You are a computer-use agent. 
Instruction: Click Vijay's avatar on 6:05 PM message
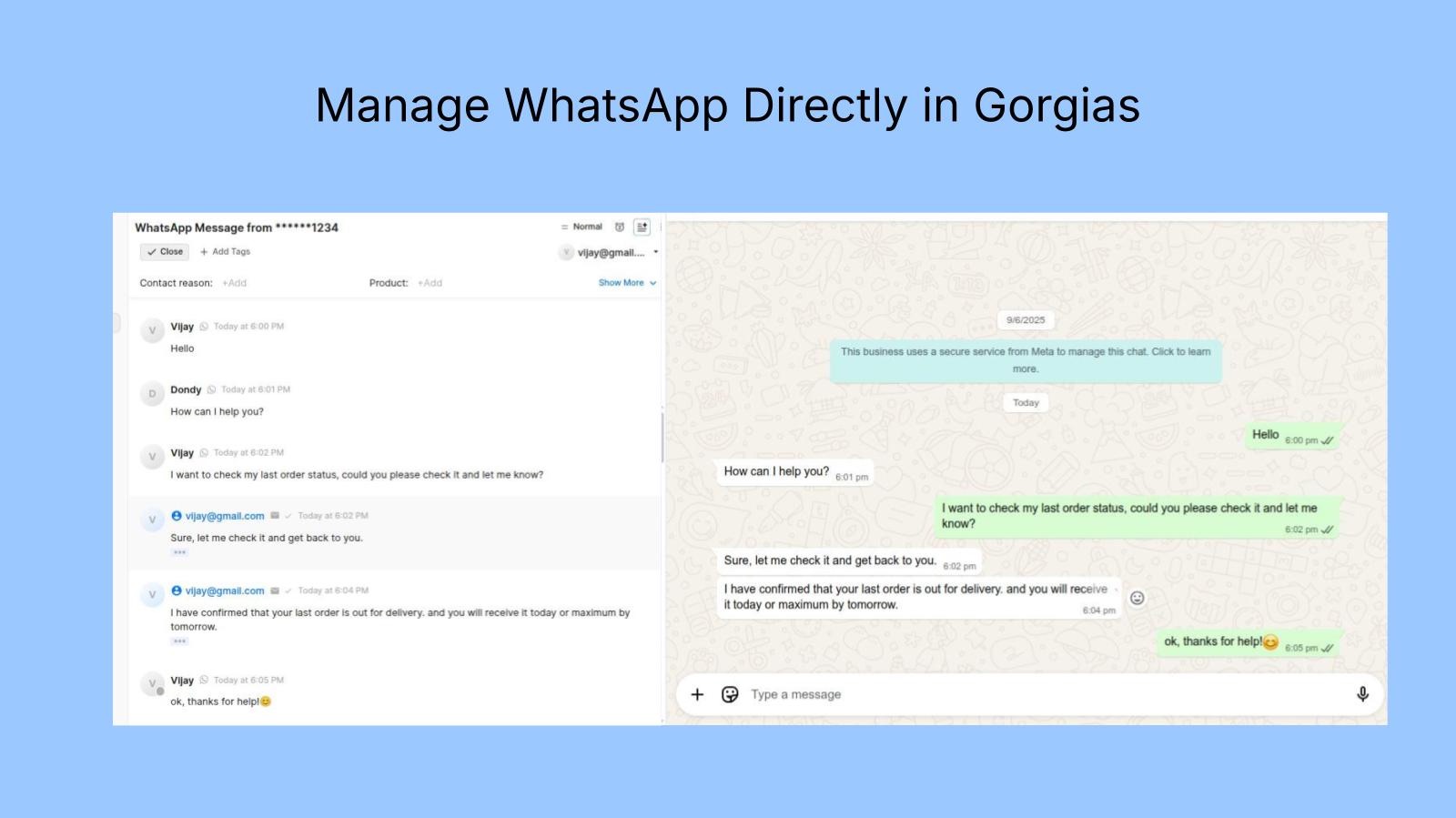coord(152,684)
